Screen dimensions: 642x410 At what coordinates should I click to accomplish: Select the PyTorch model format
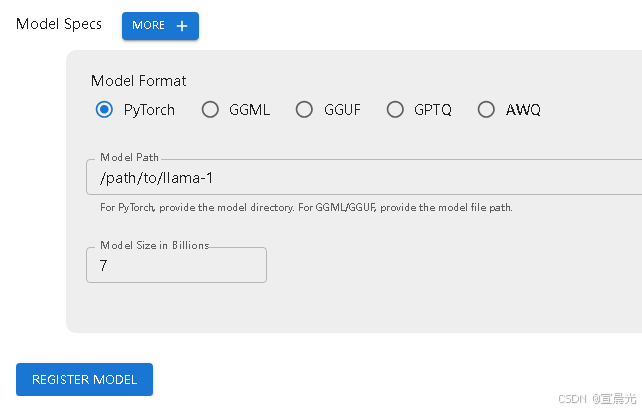[x=104, y=109]
